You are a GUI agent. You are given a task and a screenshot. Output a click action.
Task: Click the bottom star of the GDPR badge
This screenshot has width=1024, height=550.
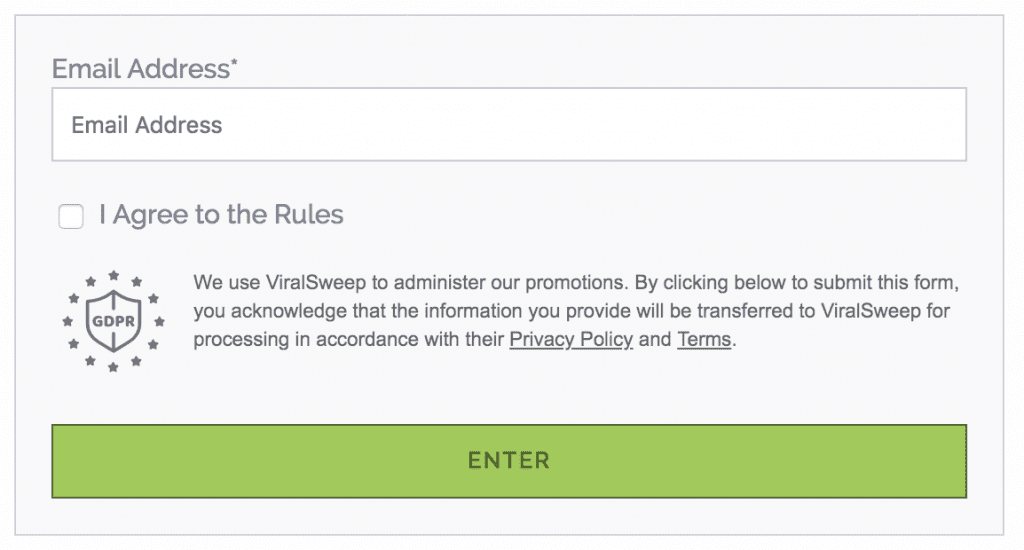(113, 367)
